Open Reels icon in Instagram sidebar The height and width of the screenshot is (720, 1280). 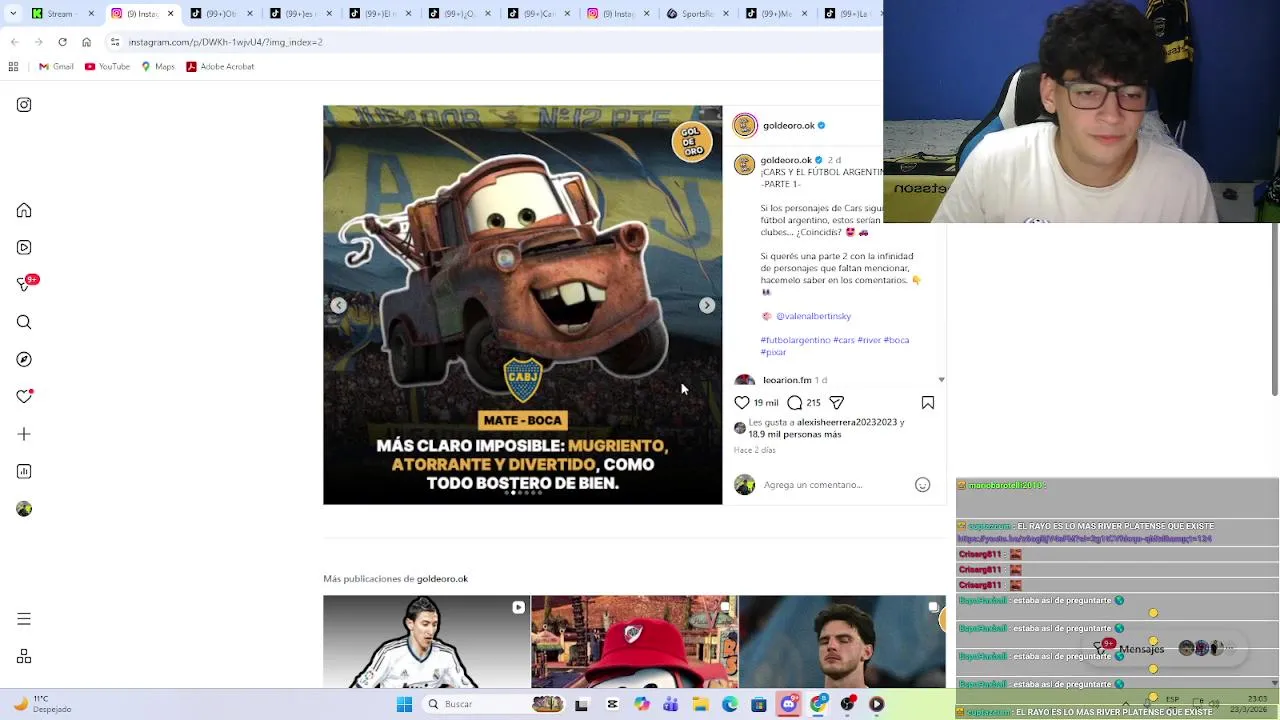pyautogui.click(x=24, y=247)
